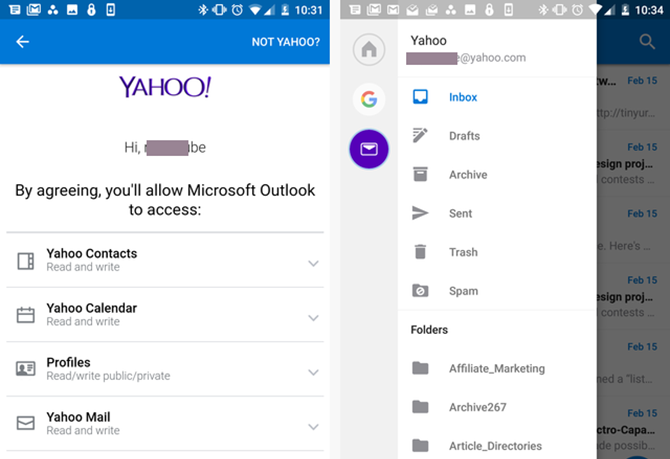670x459 pixels.
Task: Tap the Folders section heading
Action: point(429,330)
